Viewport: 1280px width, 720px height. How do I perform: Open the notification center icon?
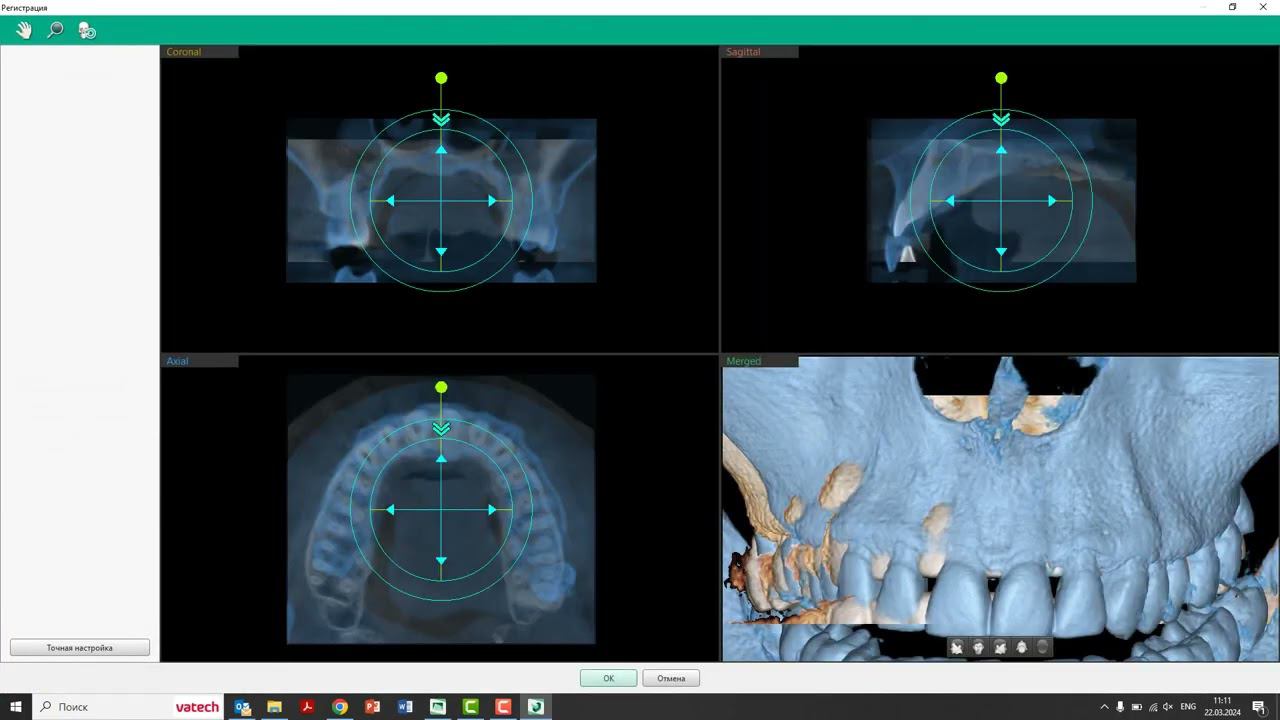[1259, 707]
